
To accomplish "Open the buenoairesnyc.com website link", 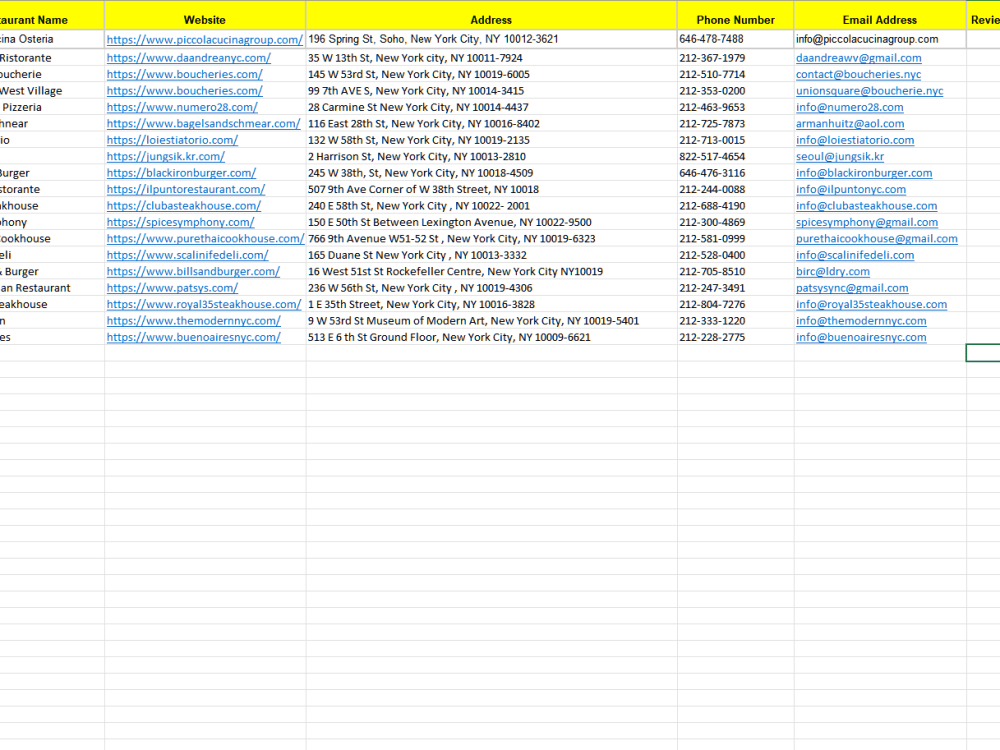I will (193, 338).
